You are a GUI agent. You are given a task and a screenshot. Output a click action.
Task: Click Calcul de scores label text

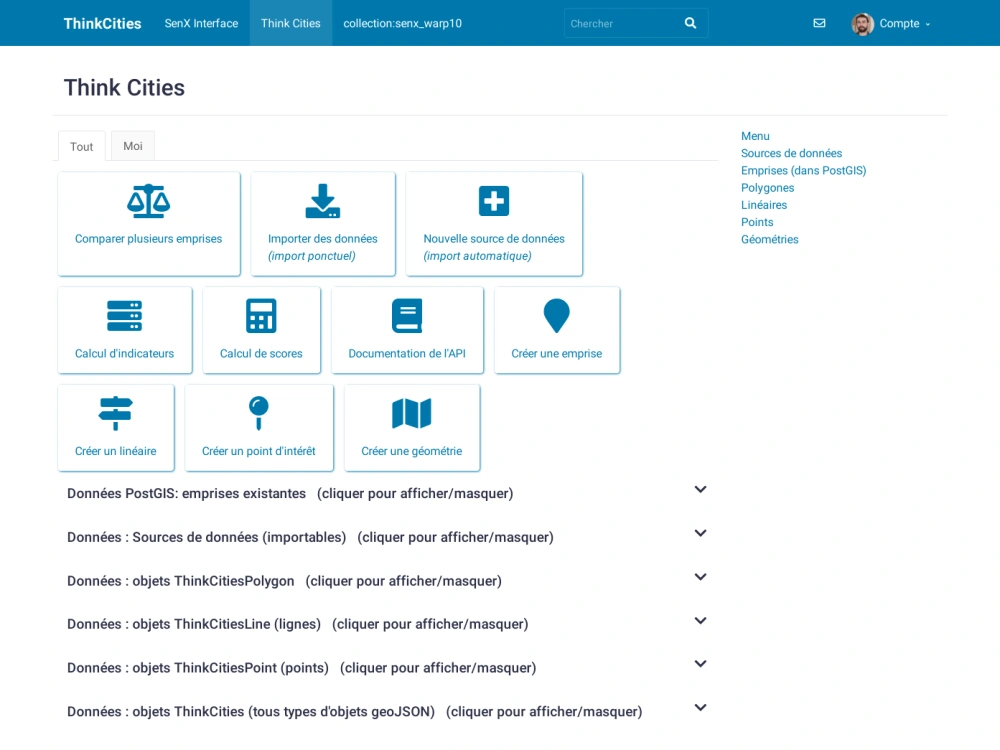(261, 353)
